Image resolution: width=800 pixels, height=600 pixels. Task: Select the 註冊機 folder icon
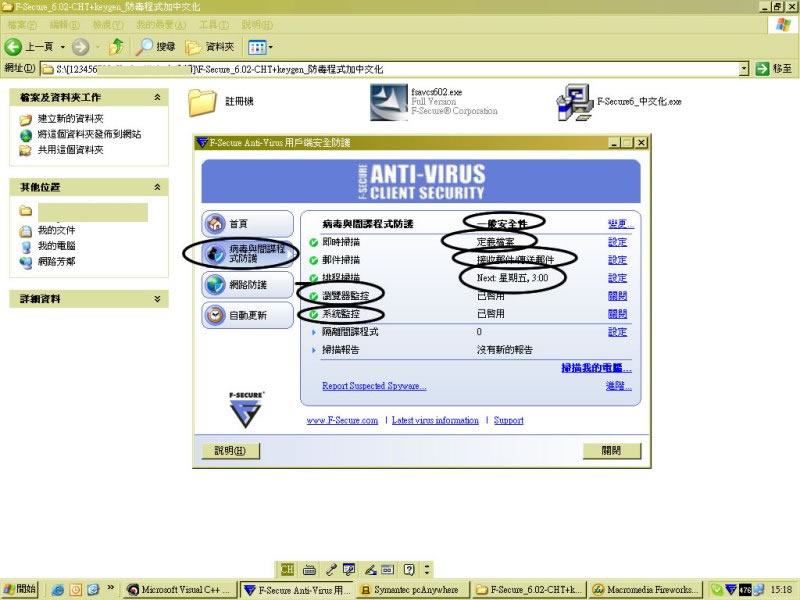point(202,102)
